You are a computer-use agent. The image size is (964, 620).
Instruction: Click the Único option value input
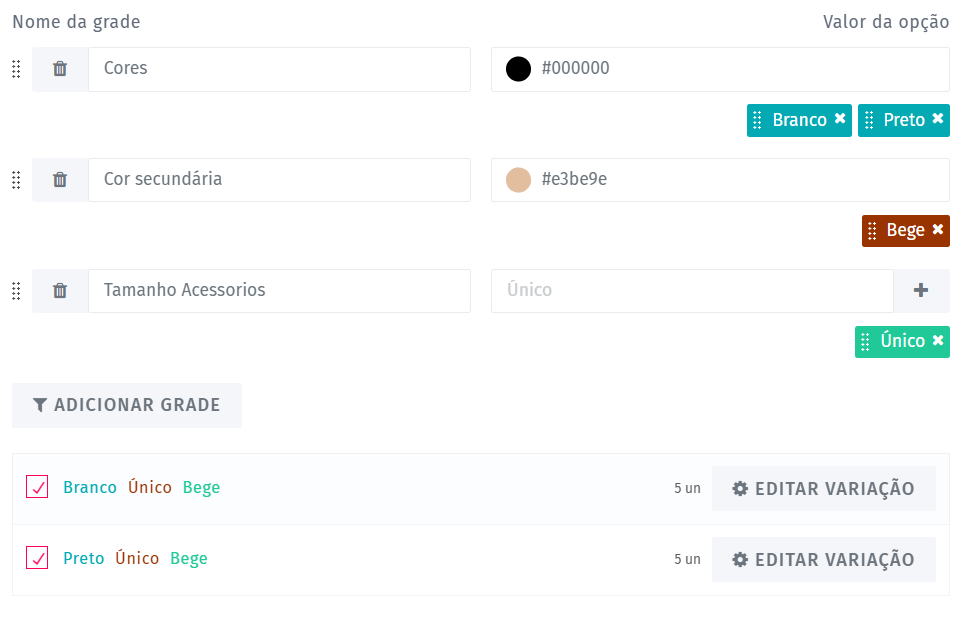click(691, 291)
